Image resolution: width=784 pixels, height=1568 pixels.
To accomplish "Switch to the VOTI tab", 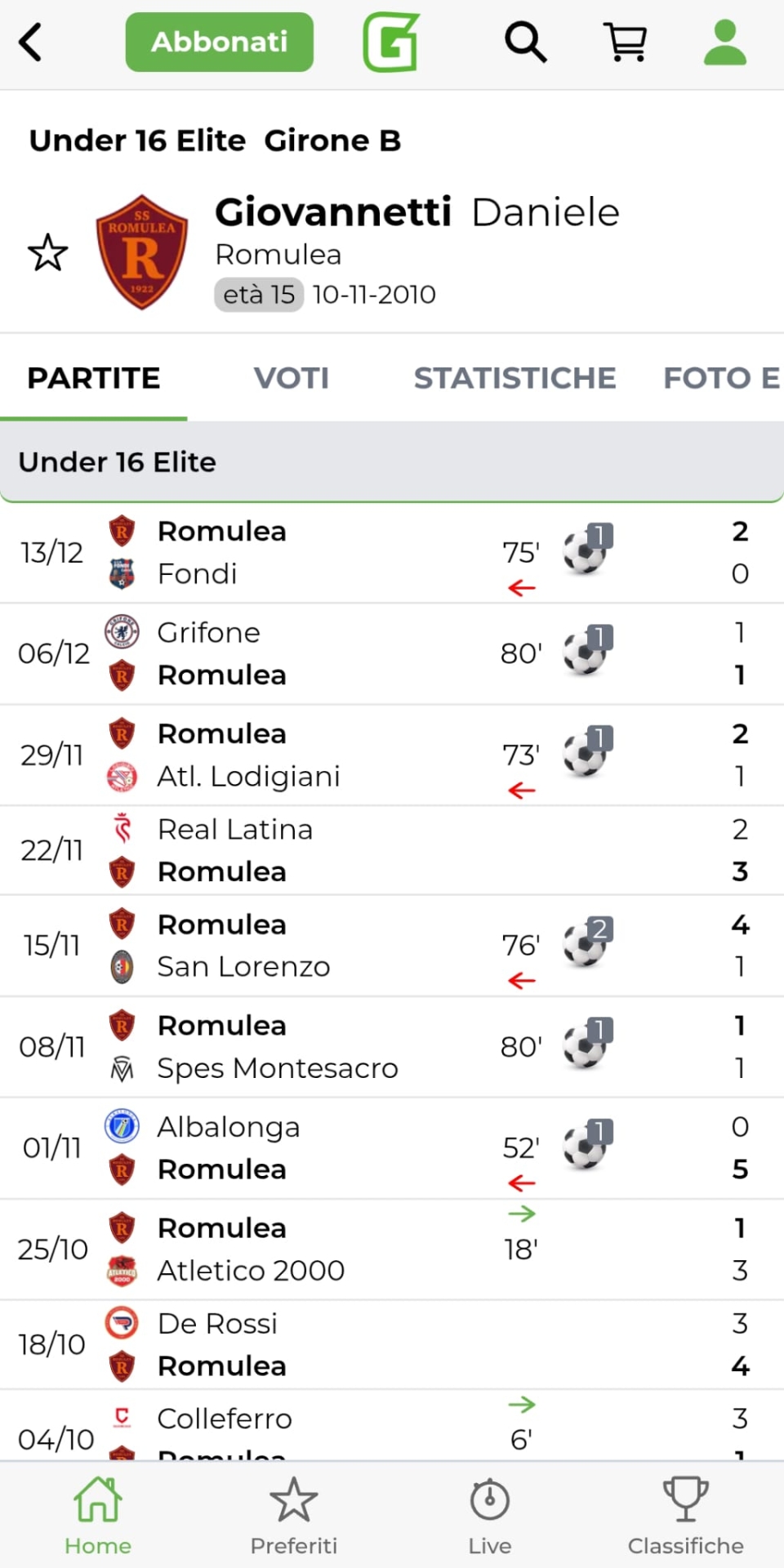I will [291, 378].
